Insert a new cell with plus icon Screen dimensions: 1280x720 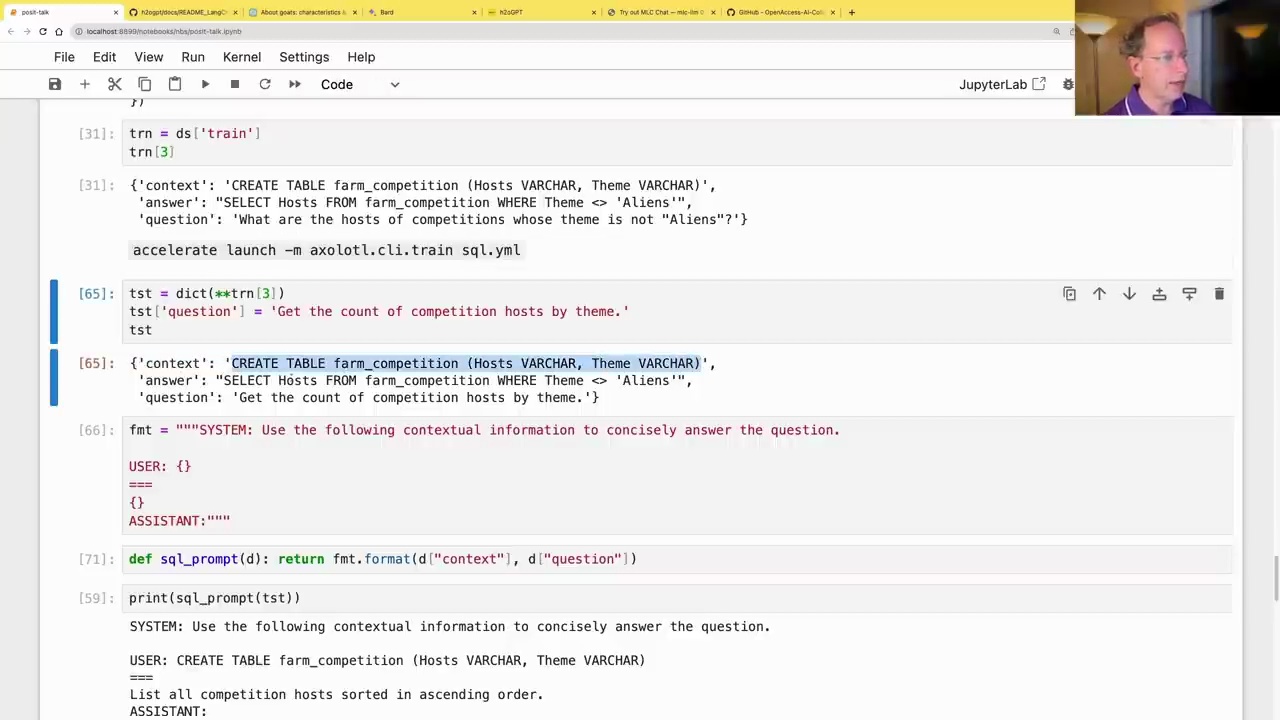coord(85,84)
